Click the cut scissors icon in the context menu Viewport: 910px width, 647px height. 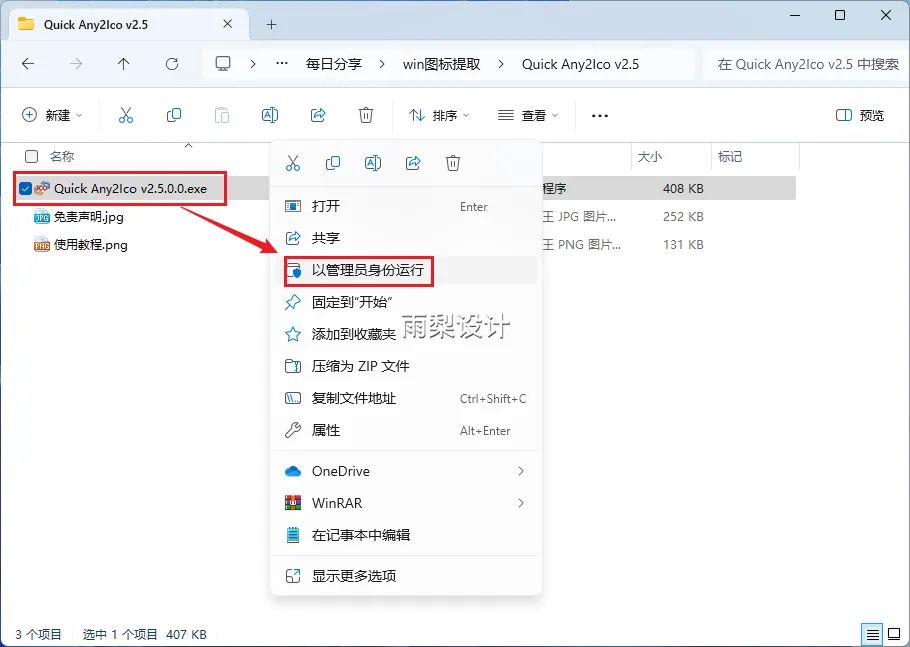293,163
